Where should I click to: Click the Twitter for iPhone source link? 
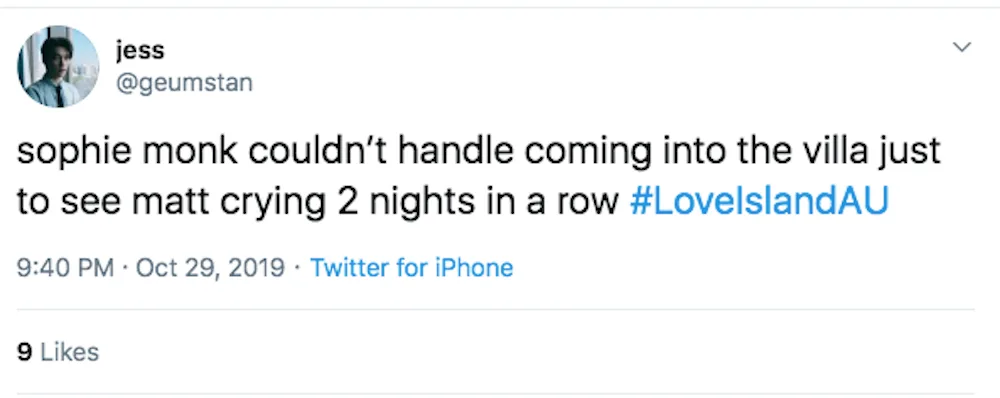[411, 267]
